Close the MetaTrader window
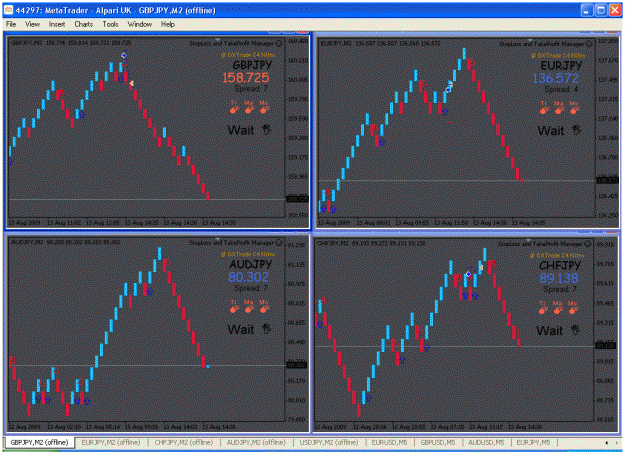The height and width of the screenshot is (452, 625). tap(615, 10)
